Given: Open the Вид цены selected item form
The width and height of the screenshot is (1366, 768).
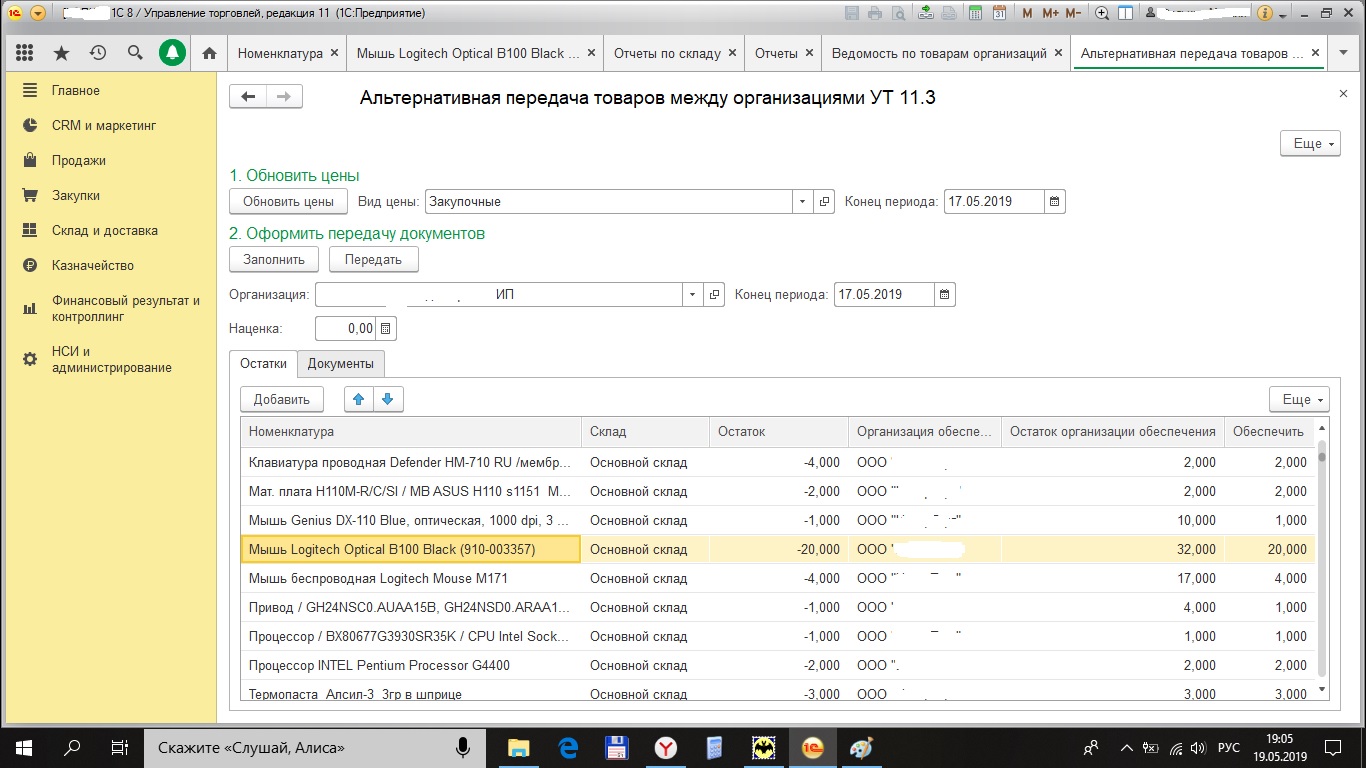Looking at the screenshot, I should click(x=824, y=201).
